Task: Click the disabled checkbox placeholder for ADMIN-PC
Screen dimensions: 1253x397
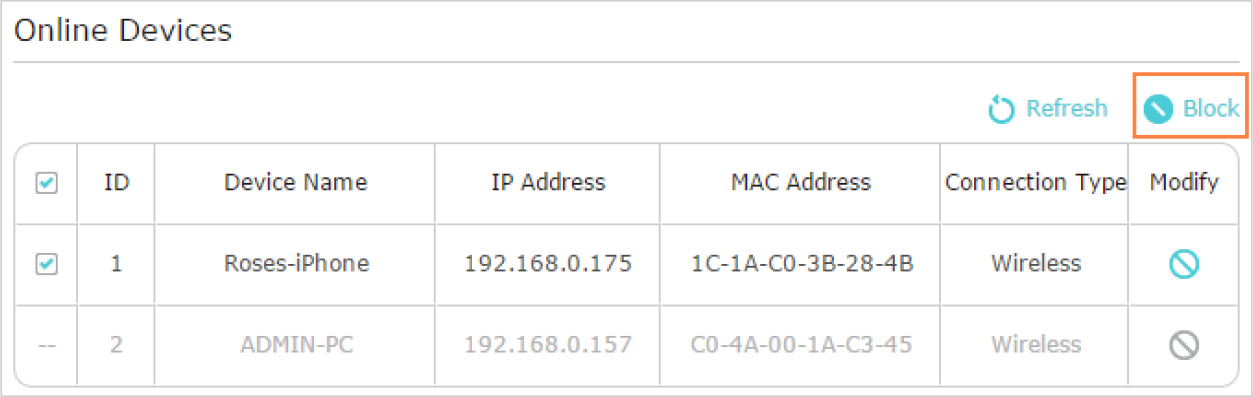Action: pos(46,346)
